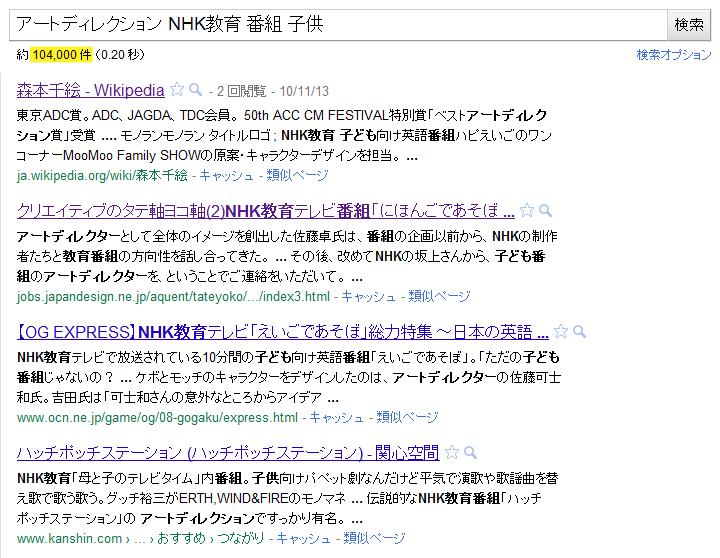Click magnifier next to クリエイティブのタテ軸ヨコ軸 result
Viewport: 720px width, 558px height.
pos(546,210)
